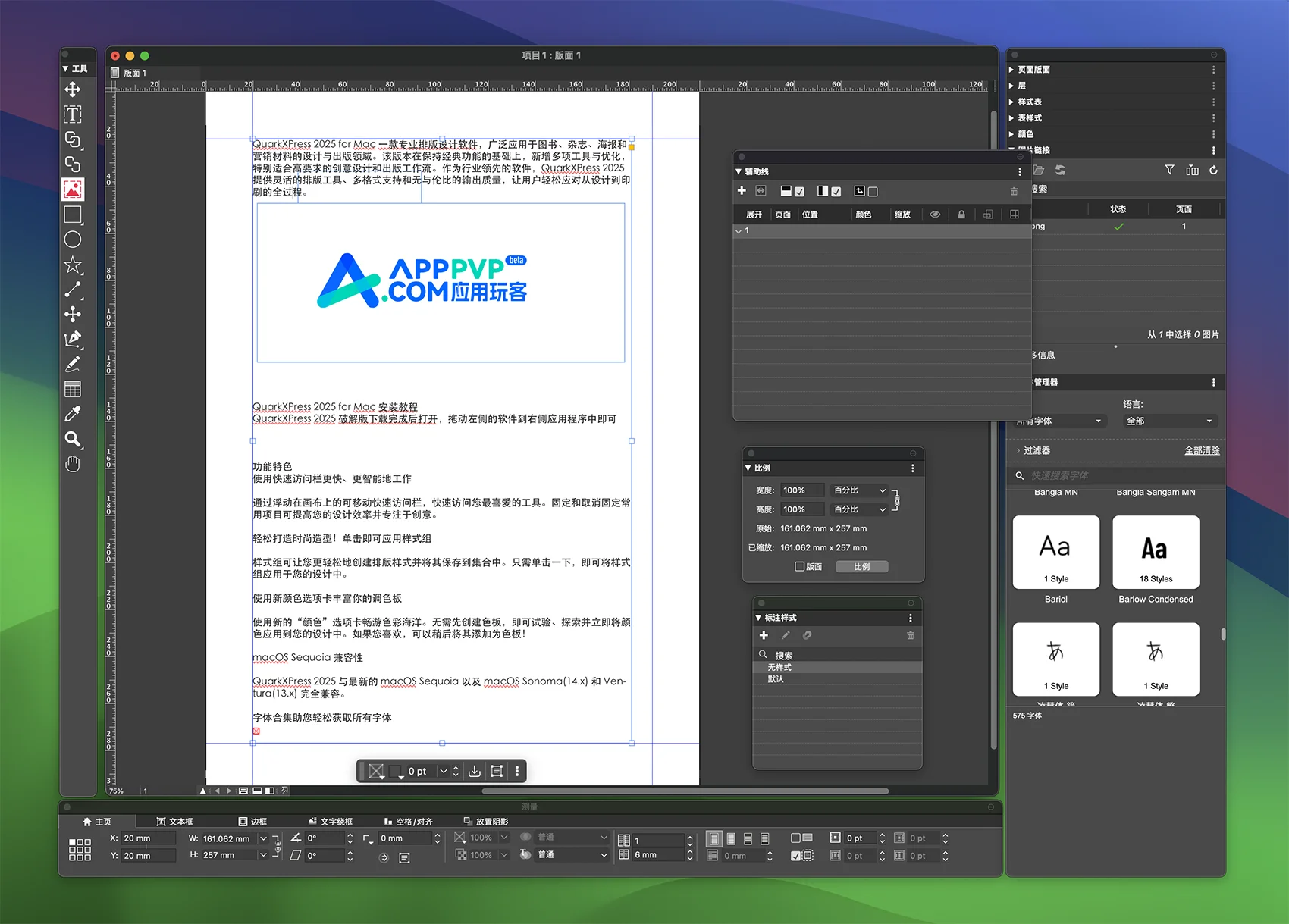The width and height of the screenshot is (1289, 924).
Task: Select the Oval Box tool
Action: pos(73,240)
